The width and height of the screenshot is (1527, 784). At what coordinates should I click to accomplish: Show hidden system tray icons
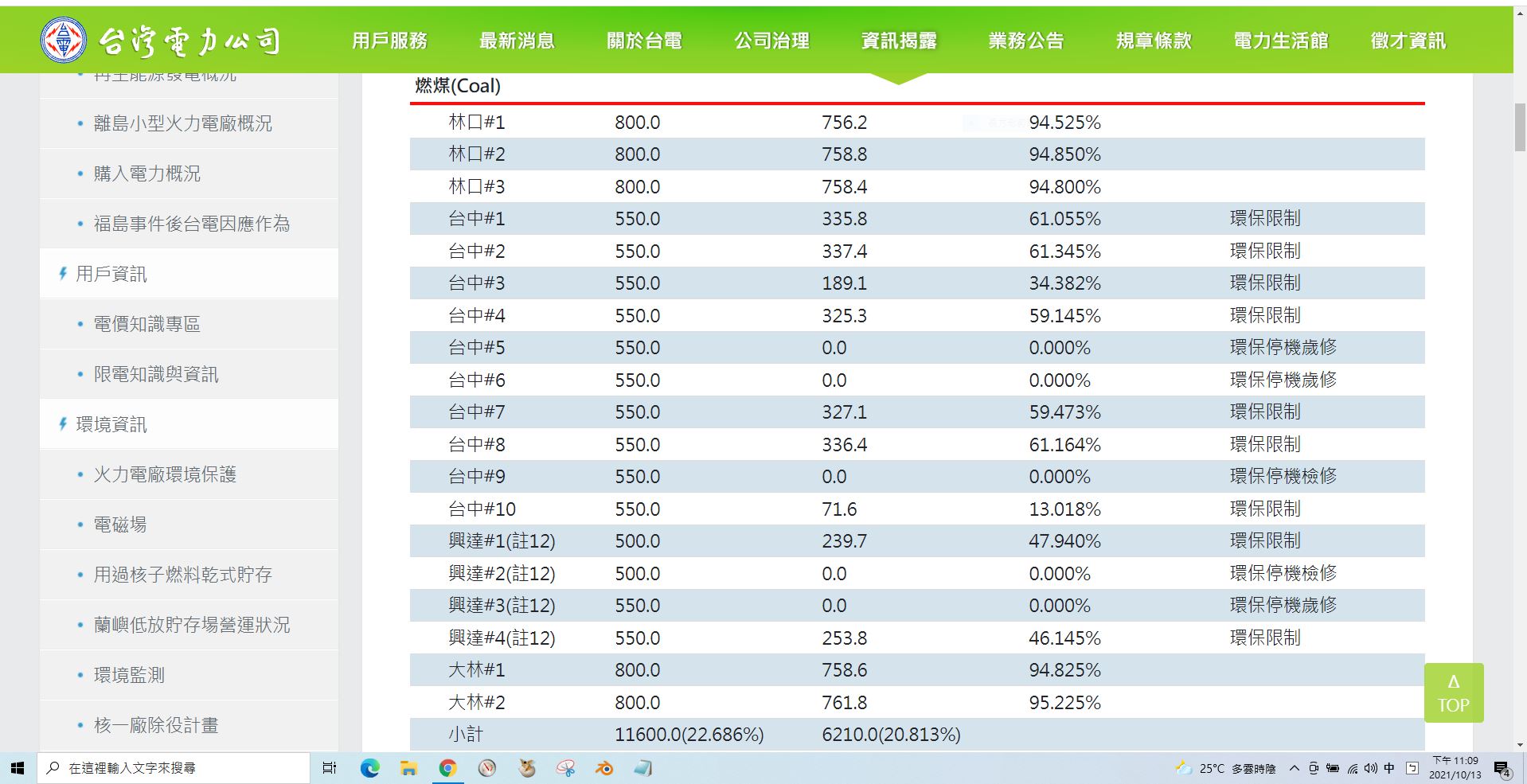(x=1295, y=768)
